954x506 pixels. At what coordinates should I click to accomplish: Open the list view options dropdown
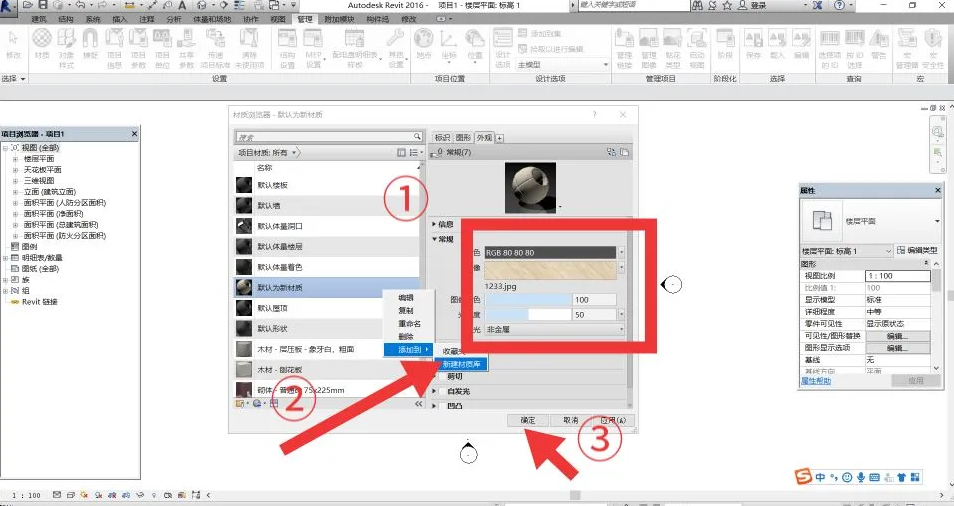pyautogui.click(x=416, y=153)
